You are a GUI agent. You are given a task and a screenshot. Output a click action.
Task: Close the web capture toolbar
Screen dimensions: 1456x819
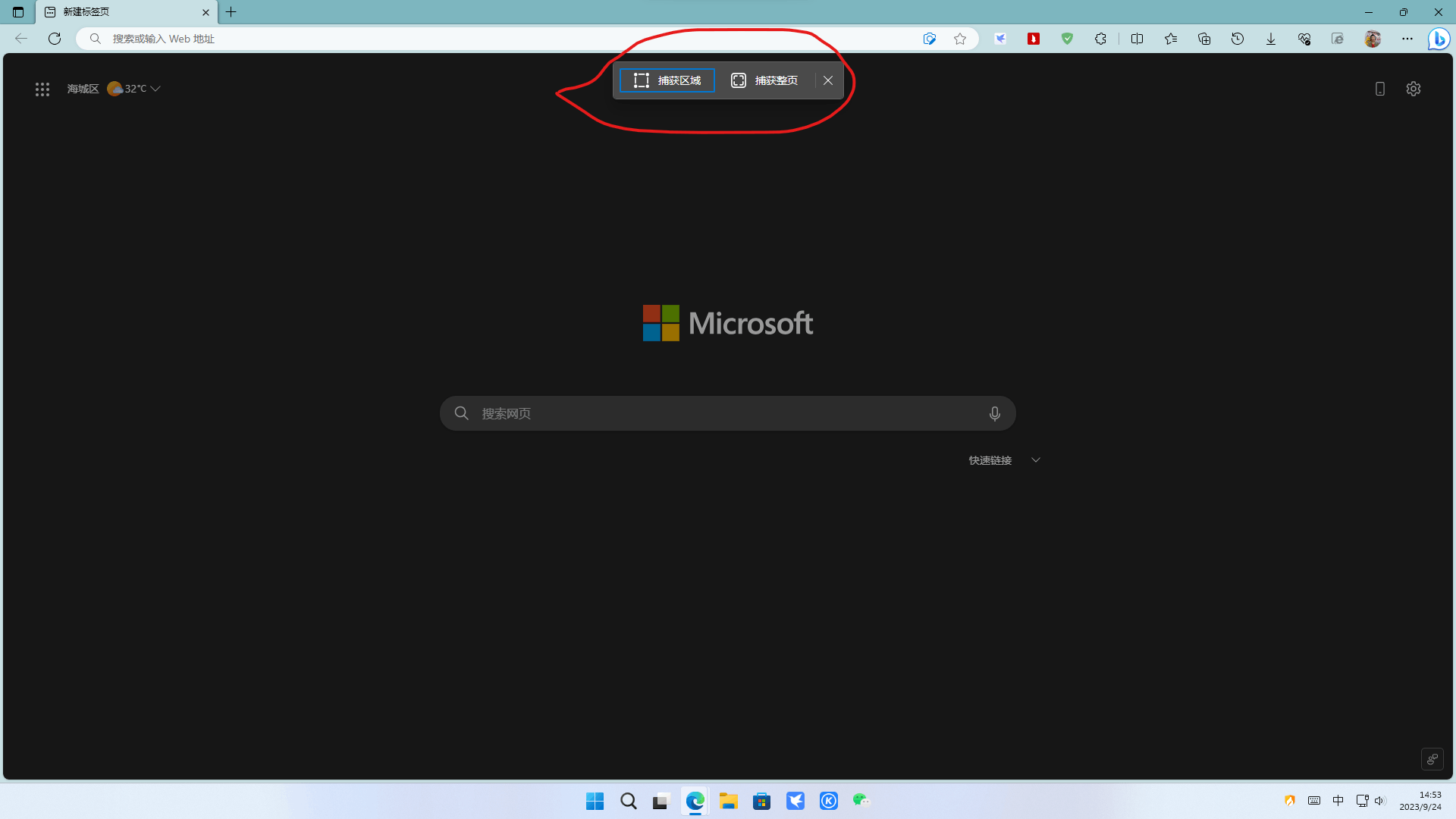(x=828, y=80)
